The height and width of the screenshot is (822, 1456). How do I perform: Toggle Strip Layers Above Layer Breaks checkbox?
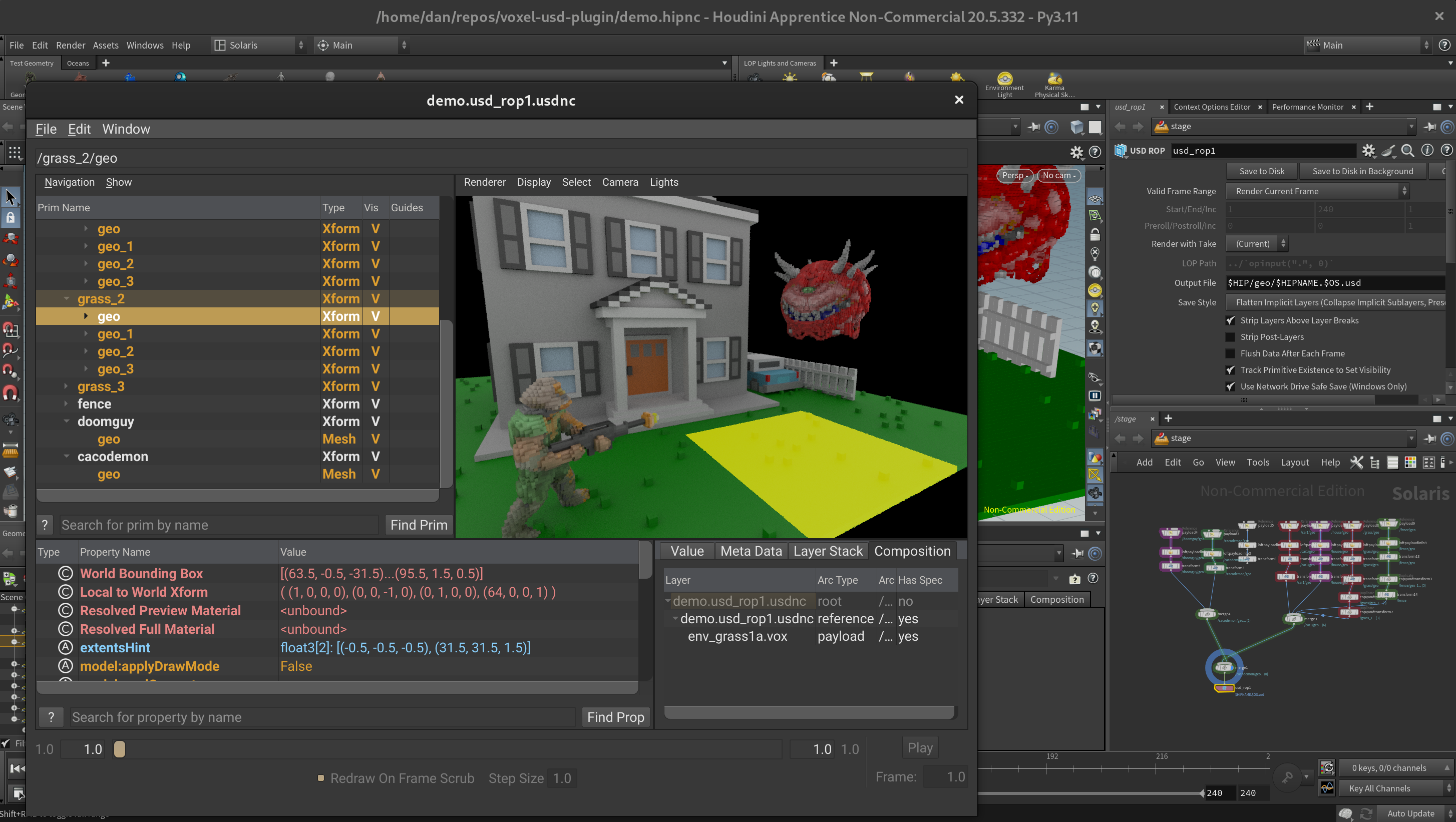point(1231,320)
